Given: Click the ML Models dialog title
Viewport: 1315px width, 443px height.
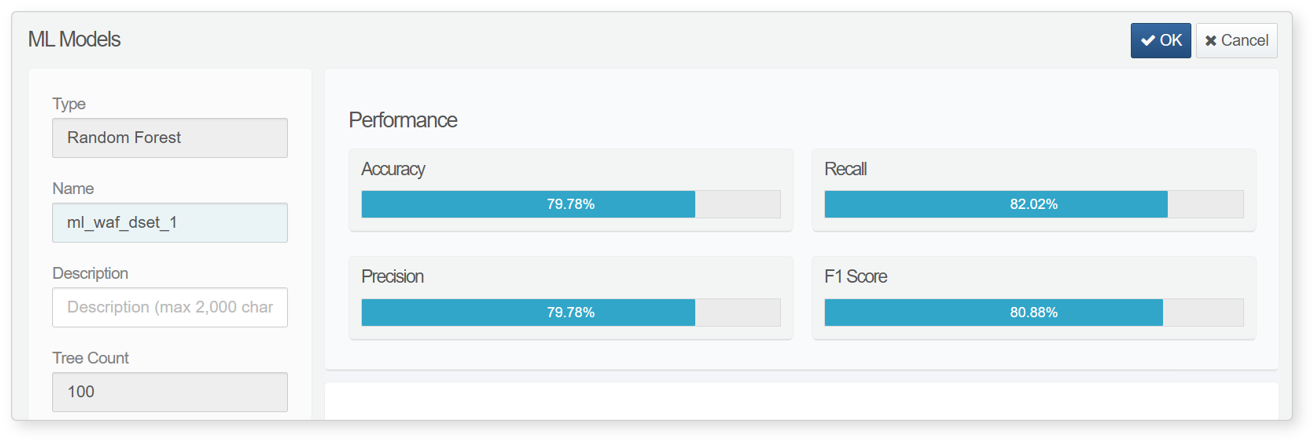Looking at the screenshot, I should [74, 40].
